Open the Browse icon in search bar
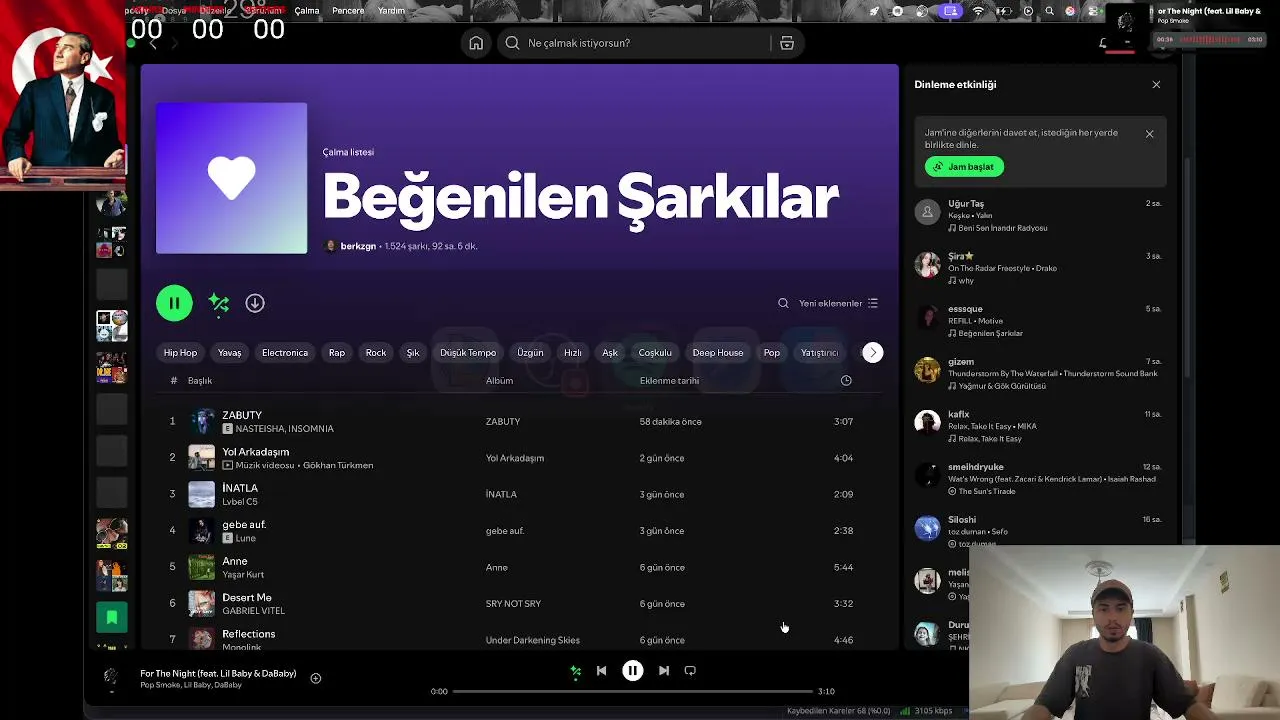1280x720 pixels. point(787,43)
